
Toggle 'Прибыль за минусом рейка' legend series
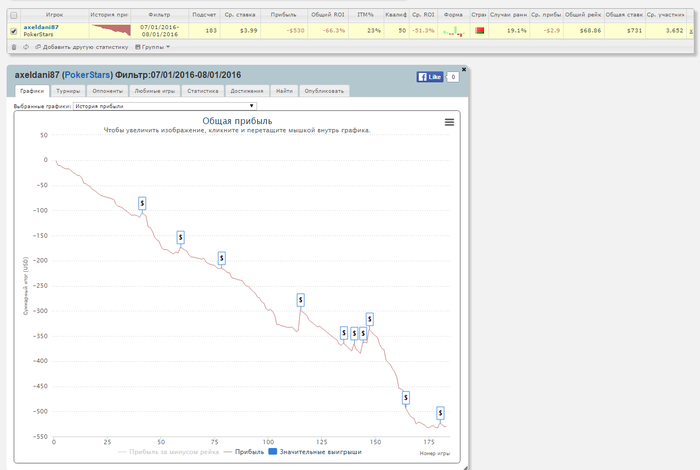click(x=168, y=452)
